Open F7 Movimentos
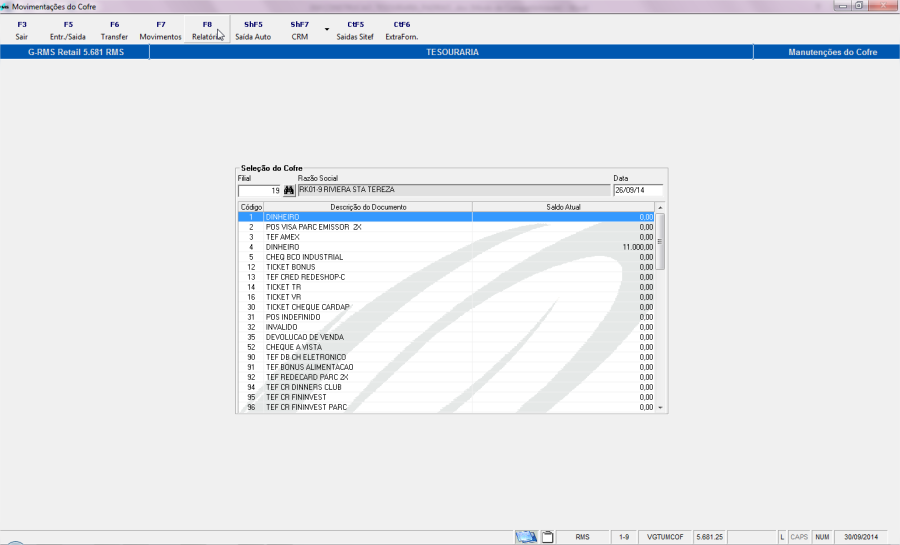Image resolution: width=900 pixels, height=545 pixels. point(160,30)
